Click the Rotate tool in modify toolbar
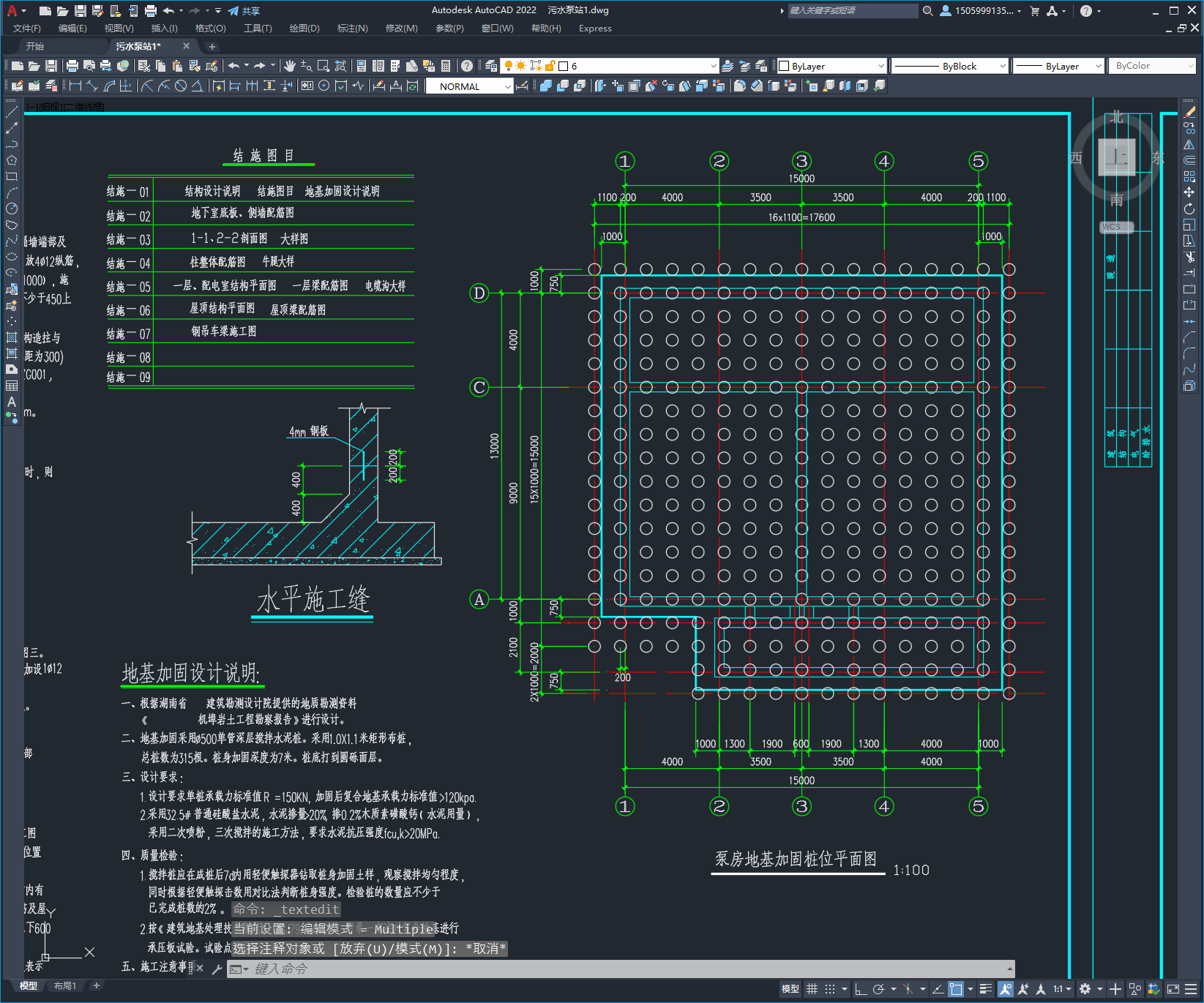Screen dimensions: 1204x1003 click(x=1189, y=209)
